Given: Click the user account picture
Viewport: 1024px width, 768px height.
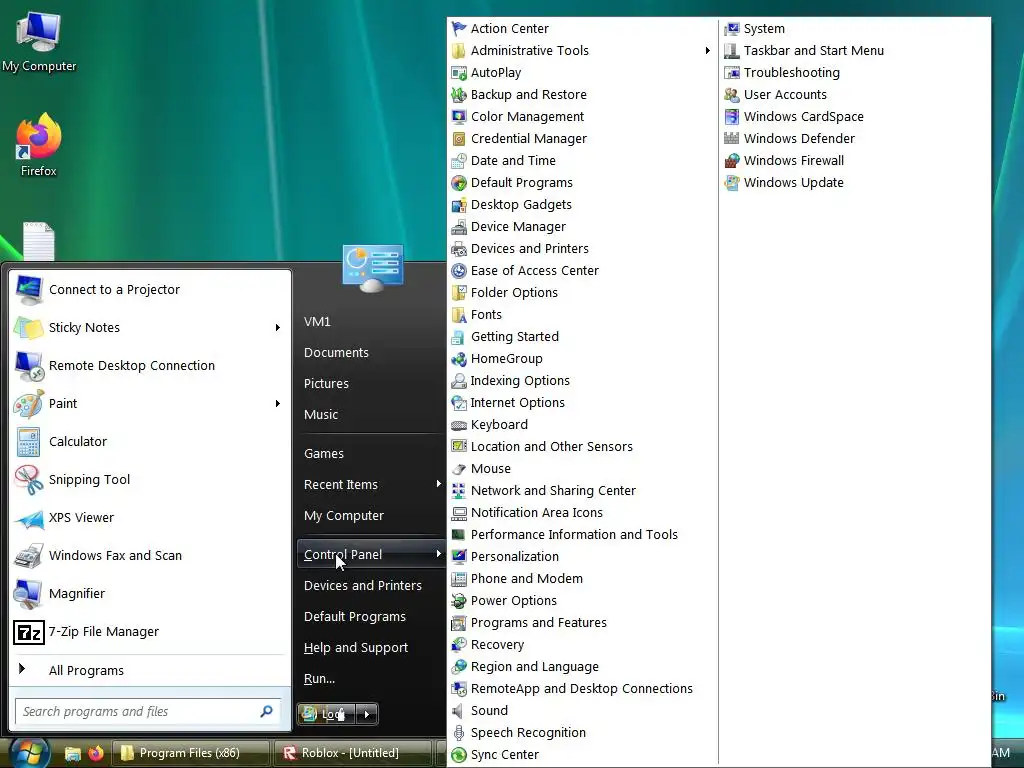Looking at the screenshot, I should [x=372, y=268].
